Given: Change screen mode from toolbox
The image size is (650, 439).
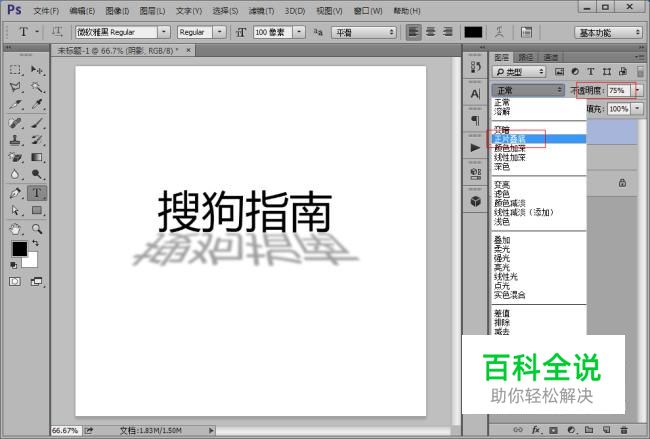Looking at the screenshot, I should pos(36,282).
